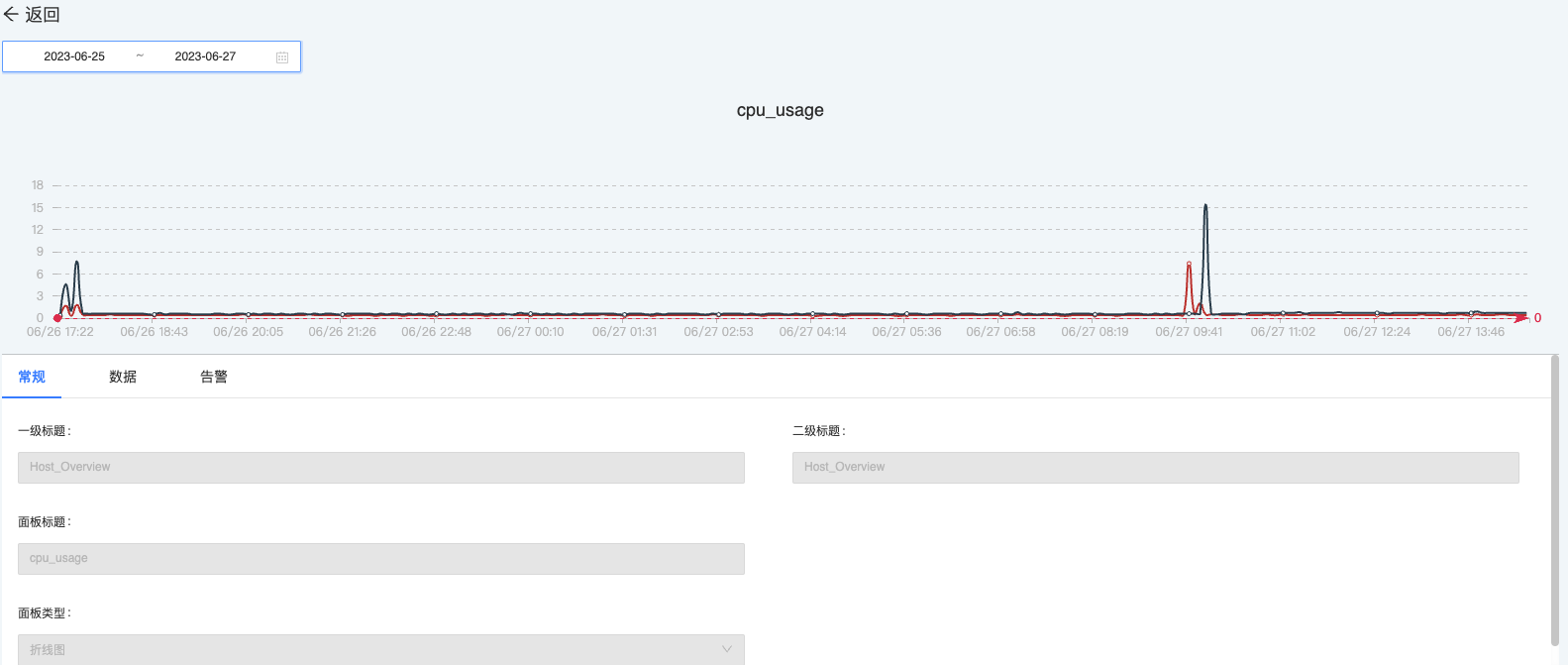Click the red arrow marker at chart end
This screenshot has width=1568, height=665.
click(x=1521, y=318)
